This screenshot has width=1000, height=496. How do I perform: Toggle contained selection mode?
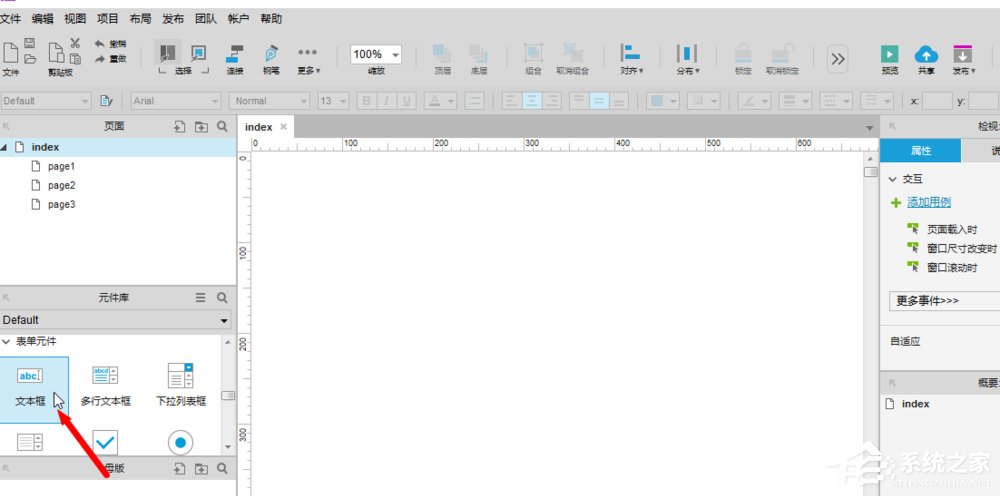point(198,54)
